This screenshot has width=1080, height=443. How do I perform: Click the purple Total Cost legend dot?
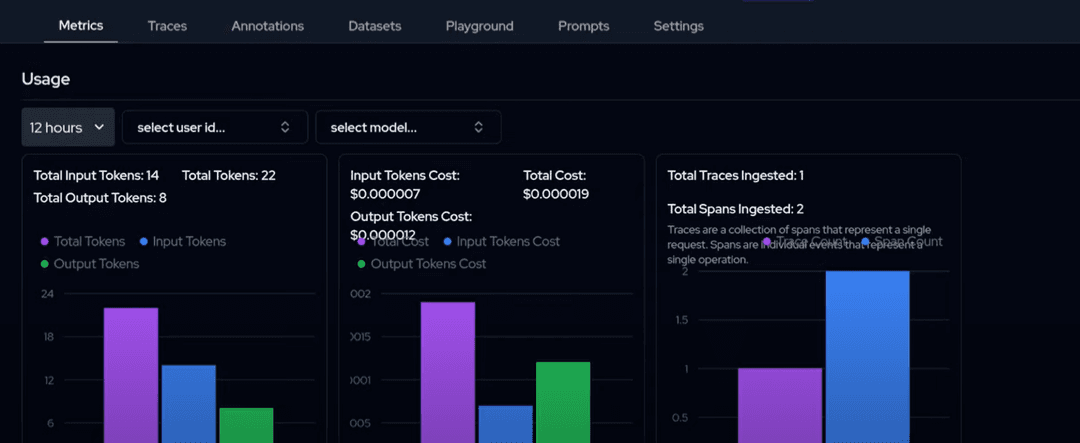click(x=361, y=242)
